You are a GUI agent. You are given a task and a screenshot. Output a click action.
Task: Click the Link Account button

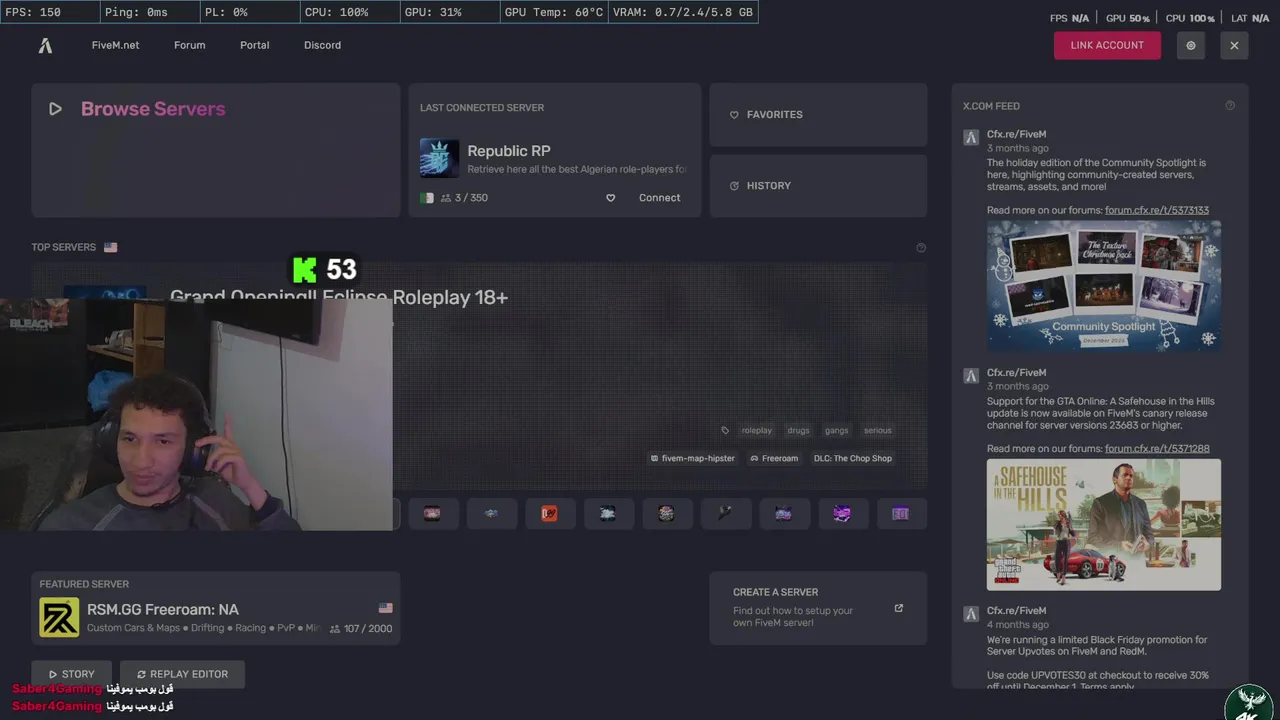(1107, 45)
